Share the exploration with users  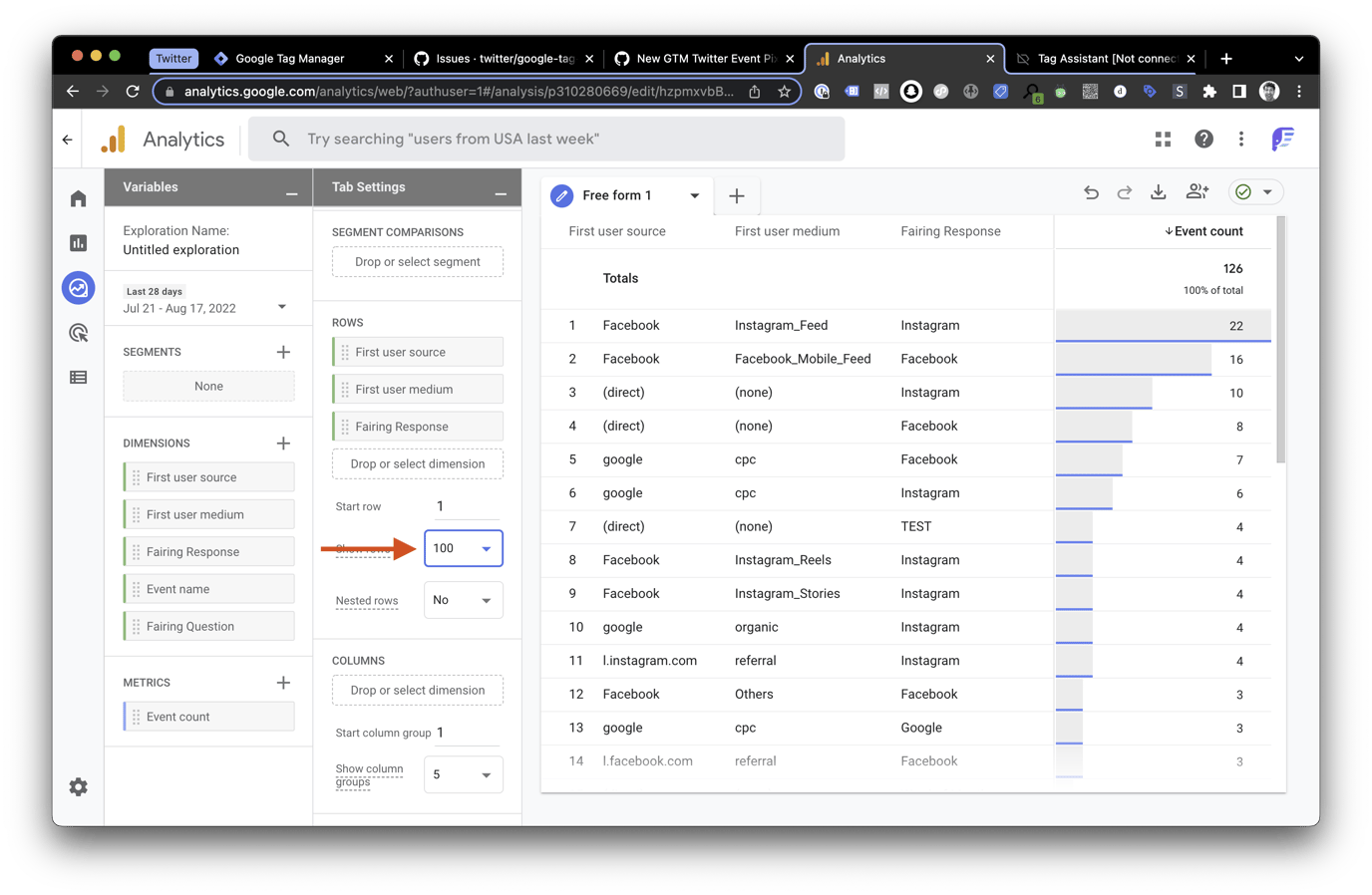(1197, 192)
